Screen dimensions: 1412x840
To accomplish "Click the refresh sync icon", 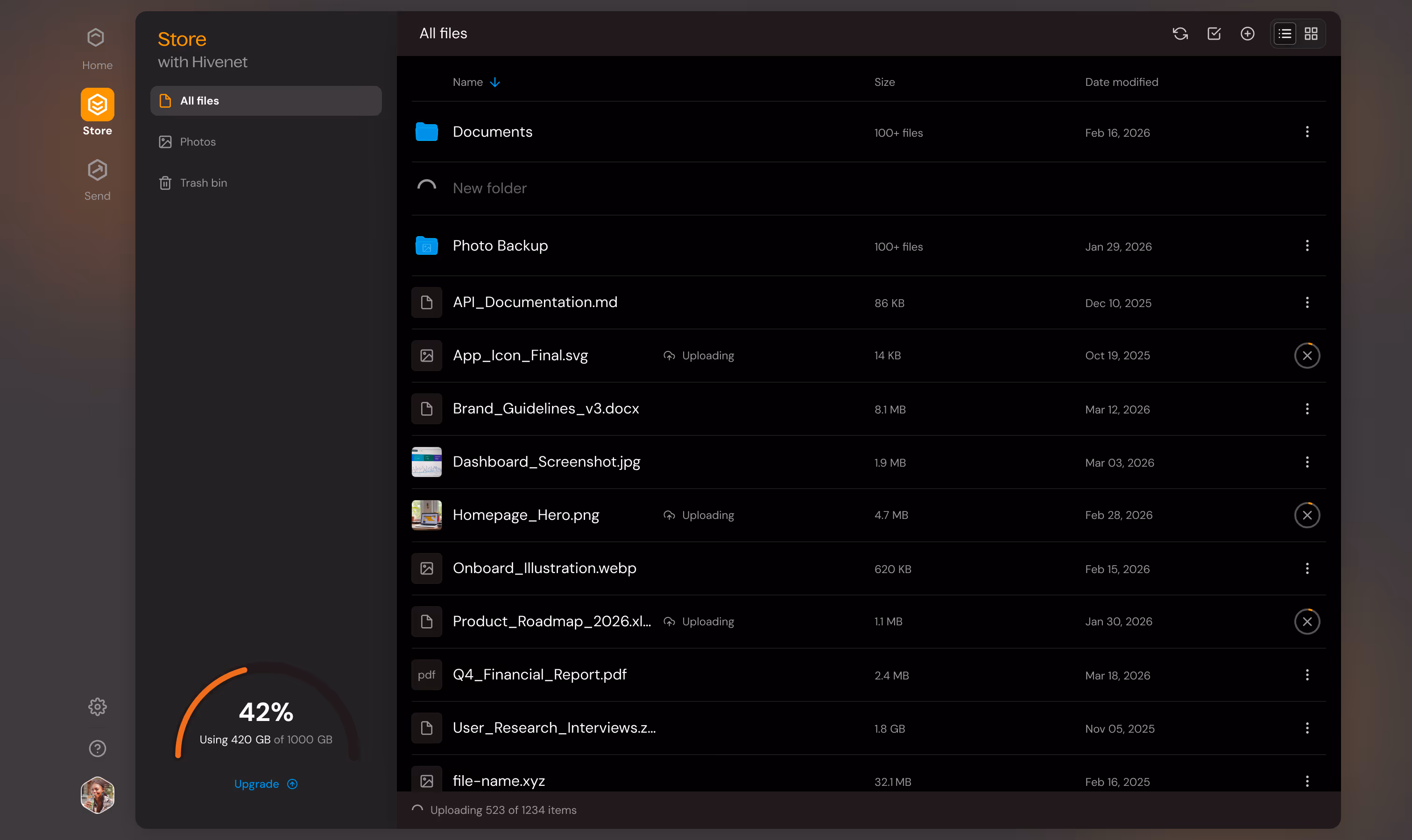I will [1180, 34].
